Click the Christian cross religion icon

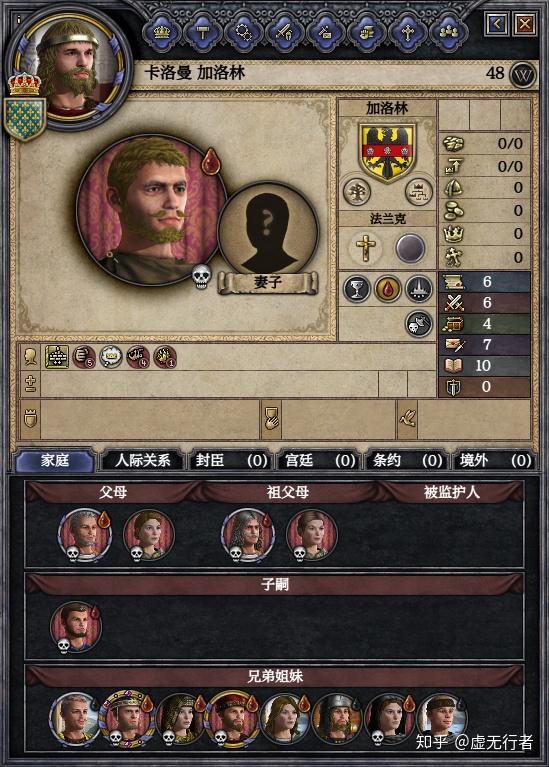(x=366, y=247)
